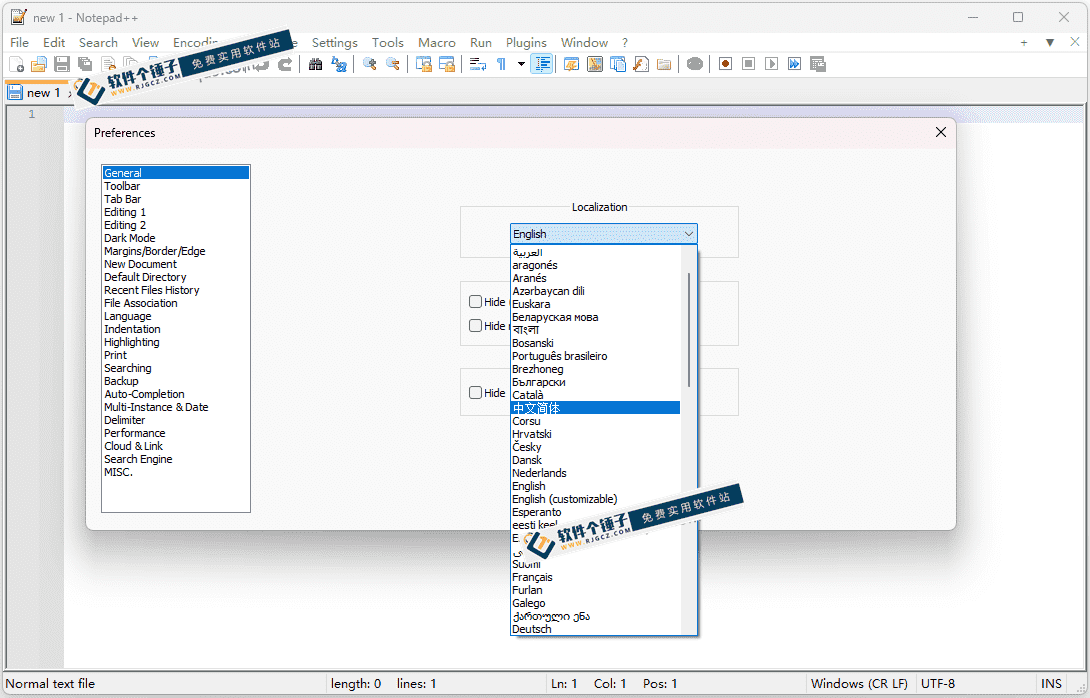Click the Open file toolbar icon
Image resolution: width=1090 pixels, height=698 pixels.
tap(39, 65)
